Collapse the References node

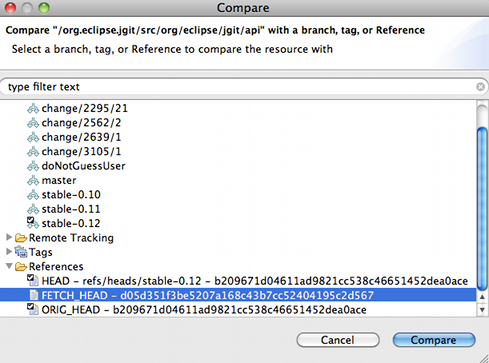tap(9, 266)
